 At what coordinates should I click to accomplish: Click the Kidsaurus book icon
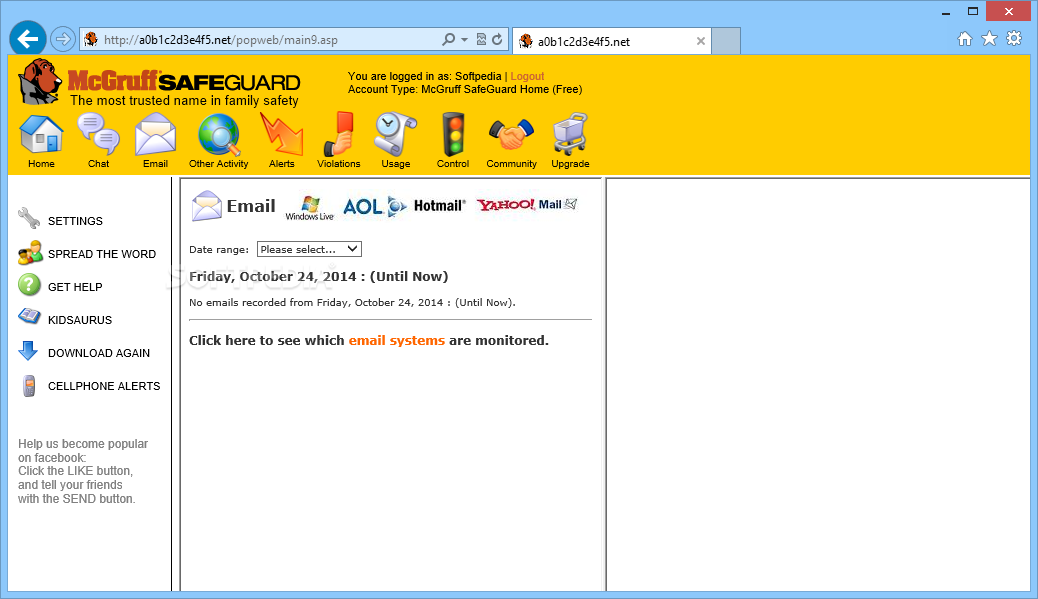[x=29, y=317]
